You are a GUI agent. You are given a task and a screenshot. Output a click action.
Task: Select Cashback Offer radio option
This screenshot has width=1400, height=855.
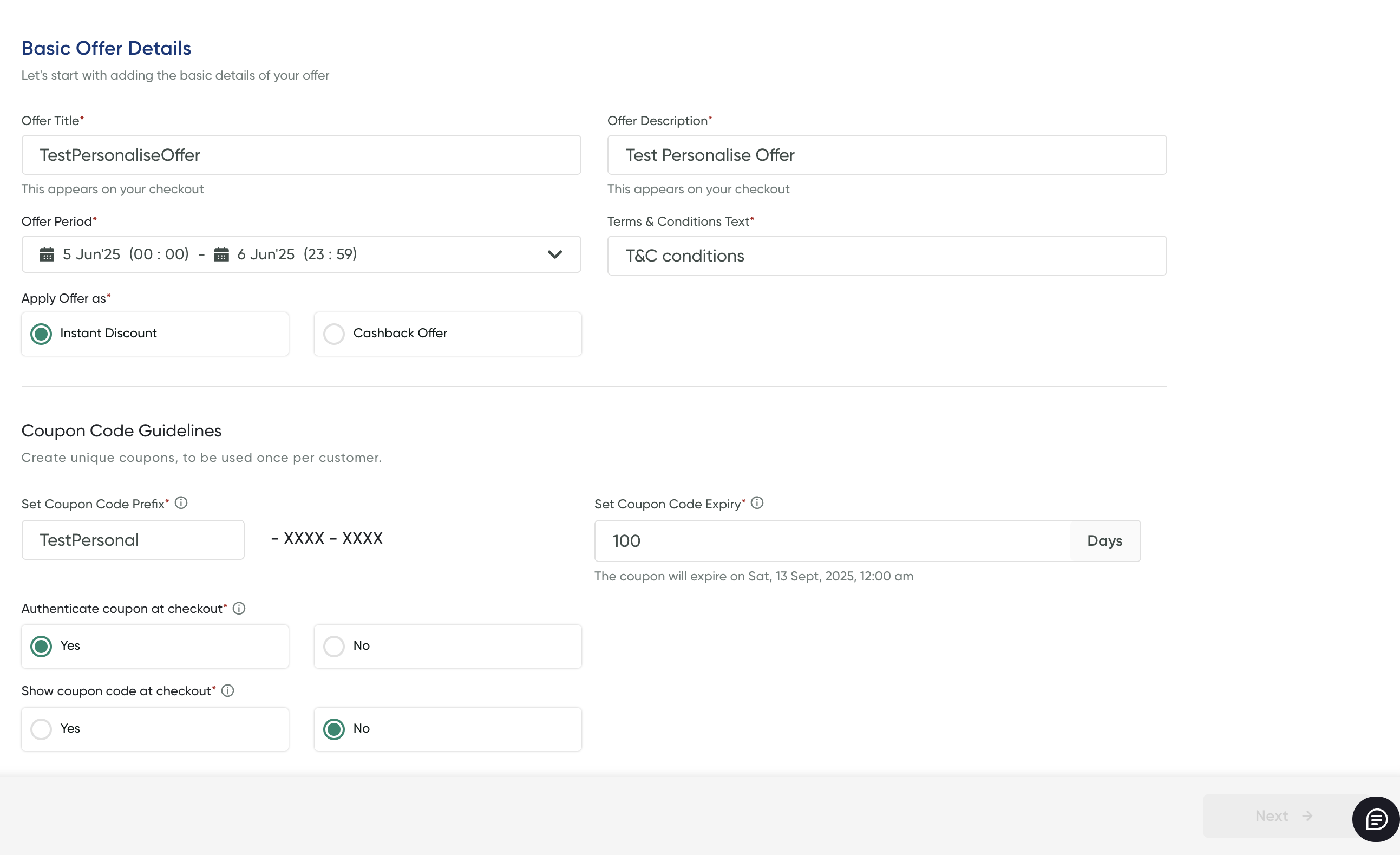point(448,334)
